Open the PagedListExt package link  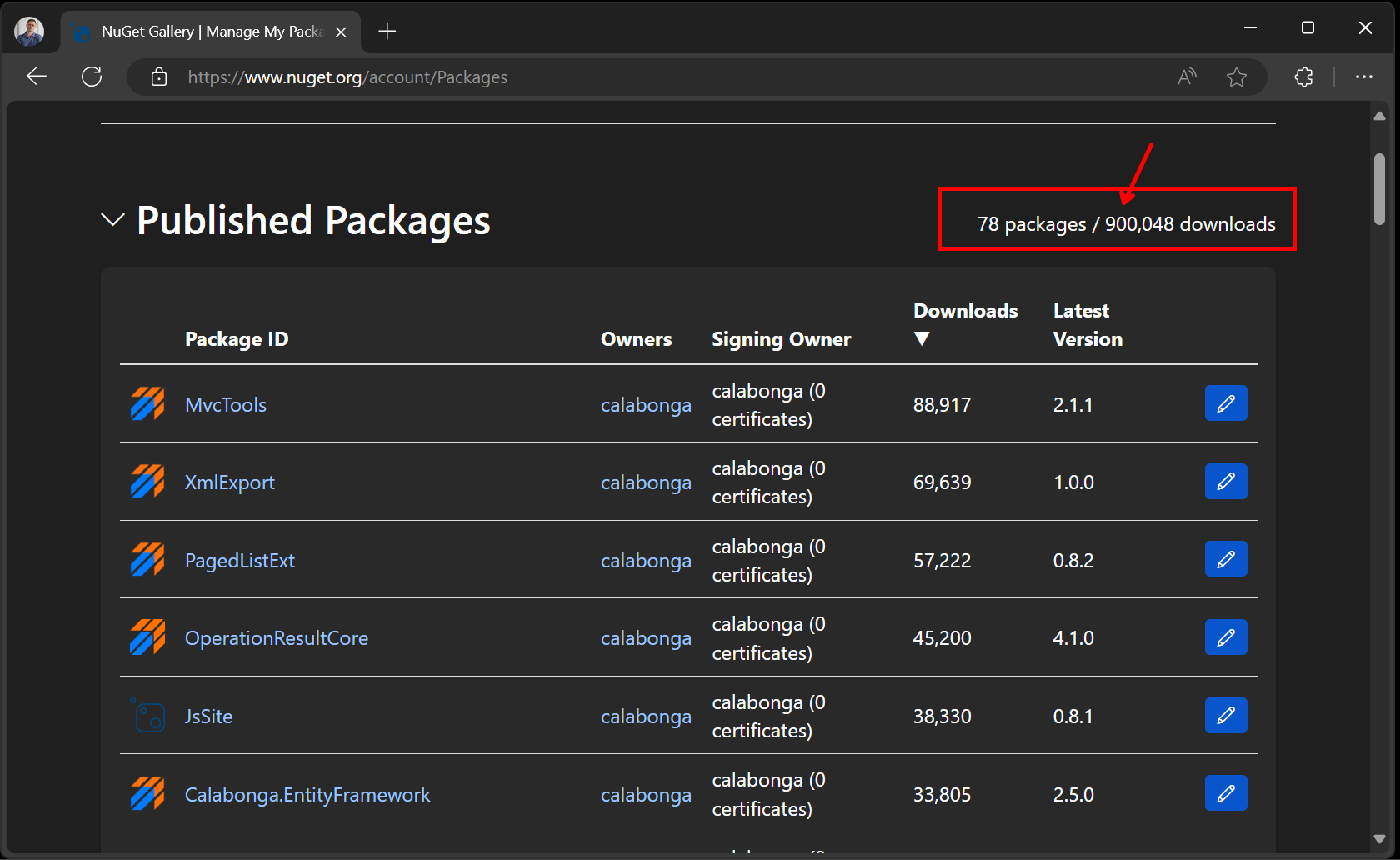(240, 561)
